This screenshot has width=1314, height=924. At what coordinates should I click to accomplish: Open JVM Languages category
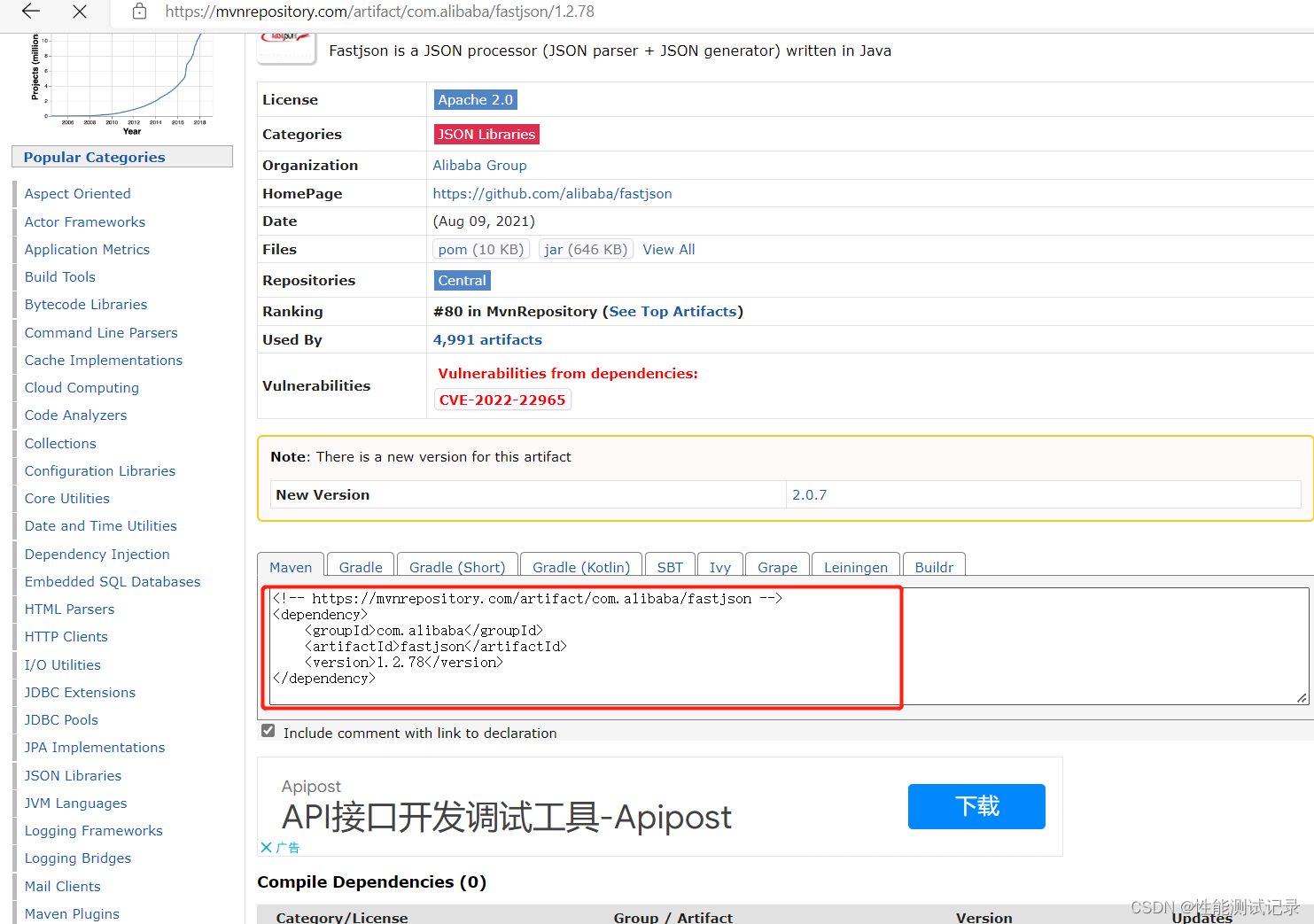tap(75, 804)
